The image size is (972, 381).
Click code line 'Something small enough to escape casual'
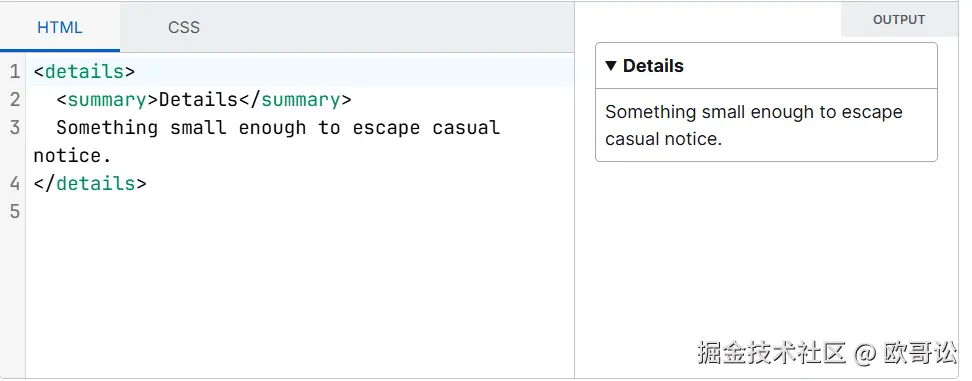pyautogui.click(x=278, y=128)
